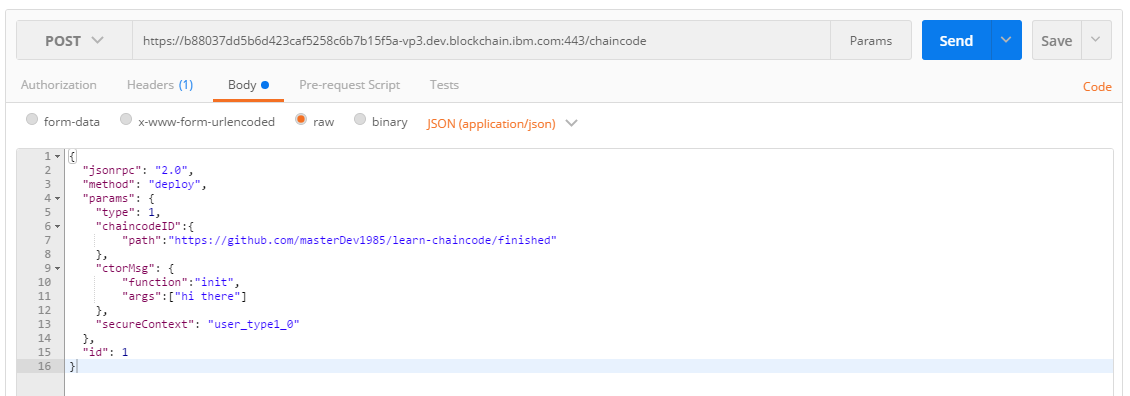Select the form-data radio option
The width and height of the screenshot is (1130, 396).
point(32,120)
